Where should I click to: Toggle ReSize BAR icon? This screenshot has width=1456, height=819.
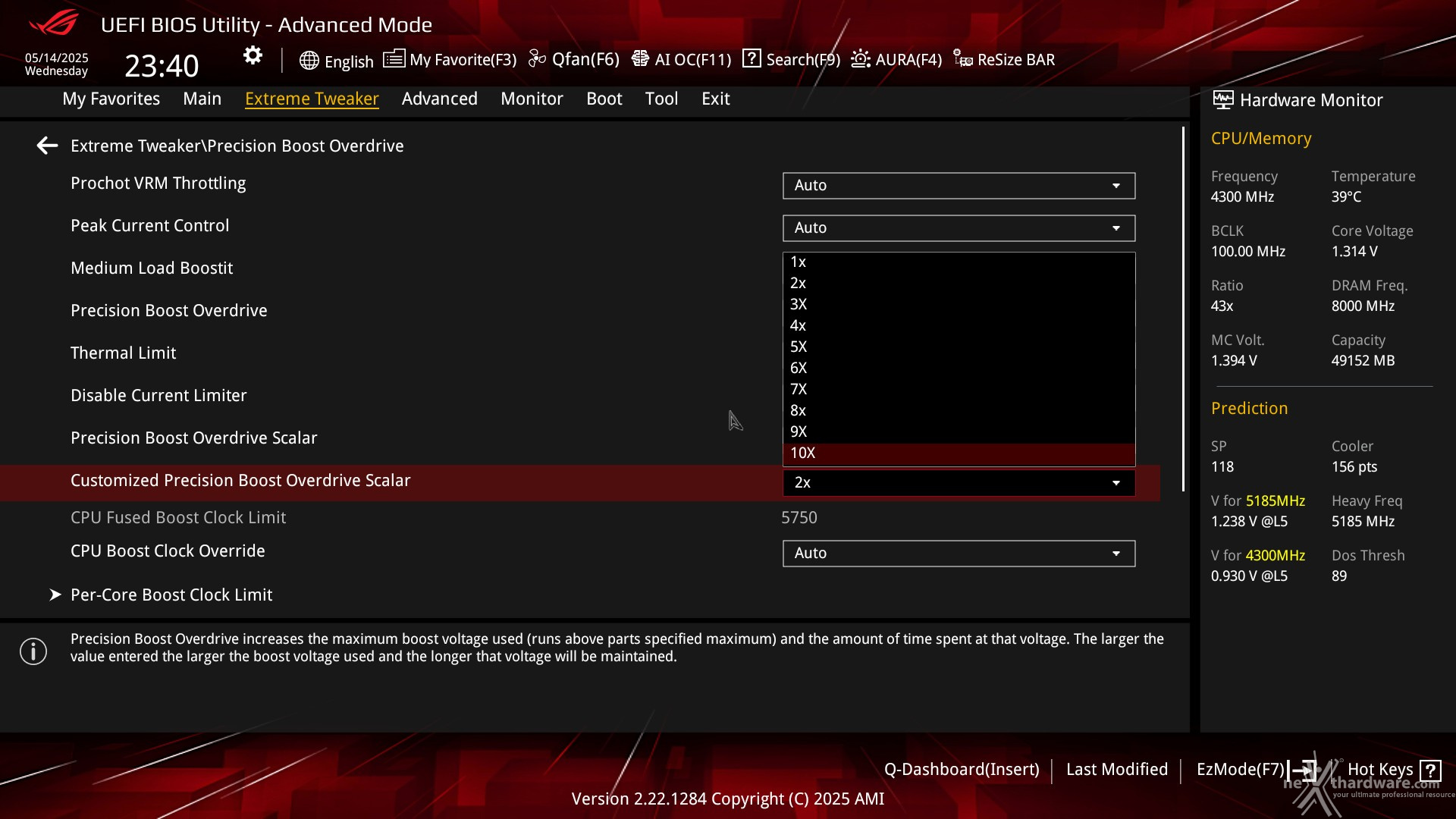click(x=962, y=58)
